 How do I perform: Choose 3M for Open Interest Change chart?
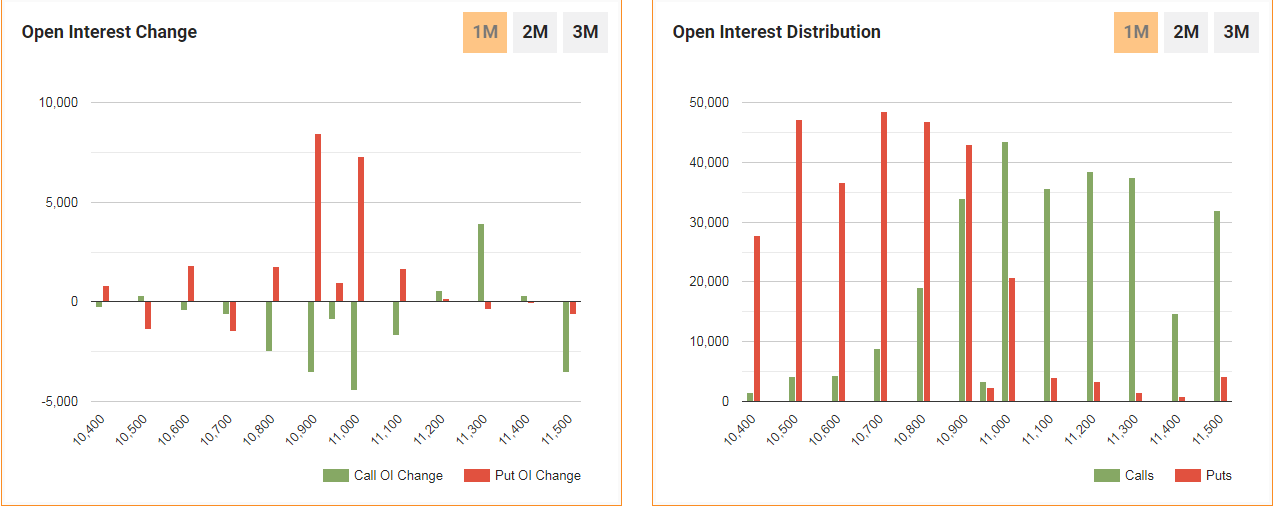(585, 32)
